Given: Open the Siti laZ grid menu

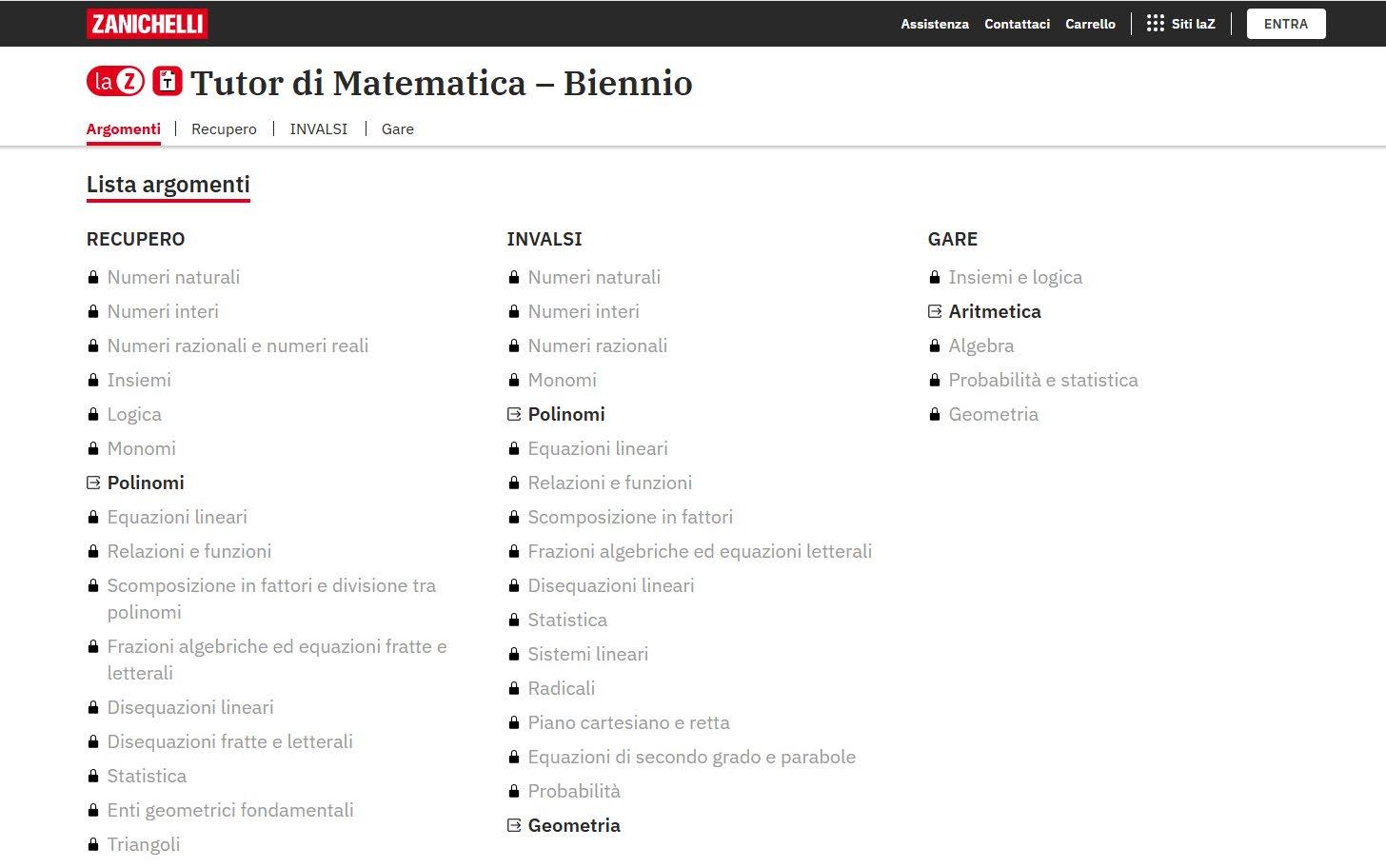Looking at the screenshot, I should [1181, 24].
